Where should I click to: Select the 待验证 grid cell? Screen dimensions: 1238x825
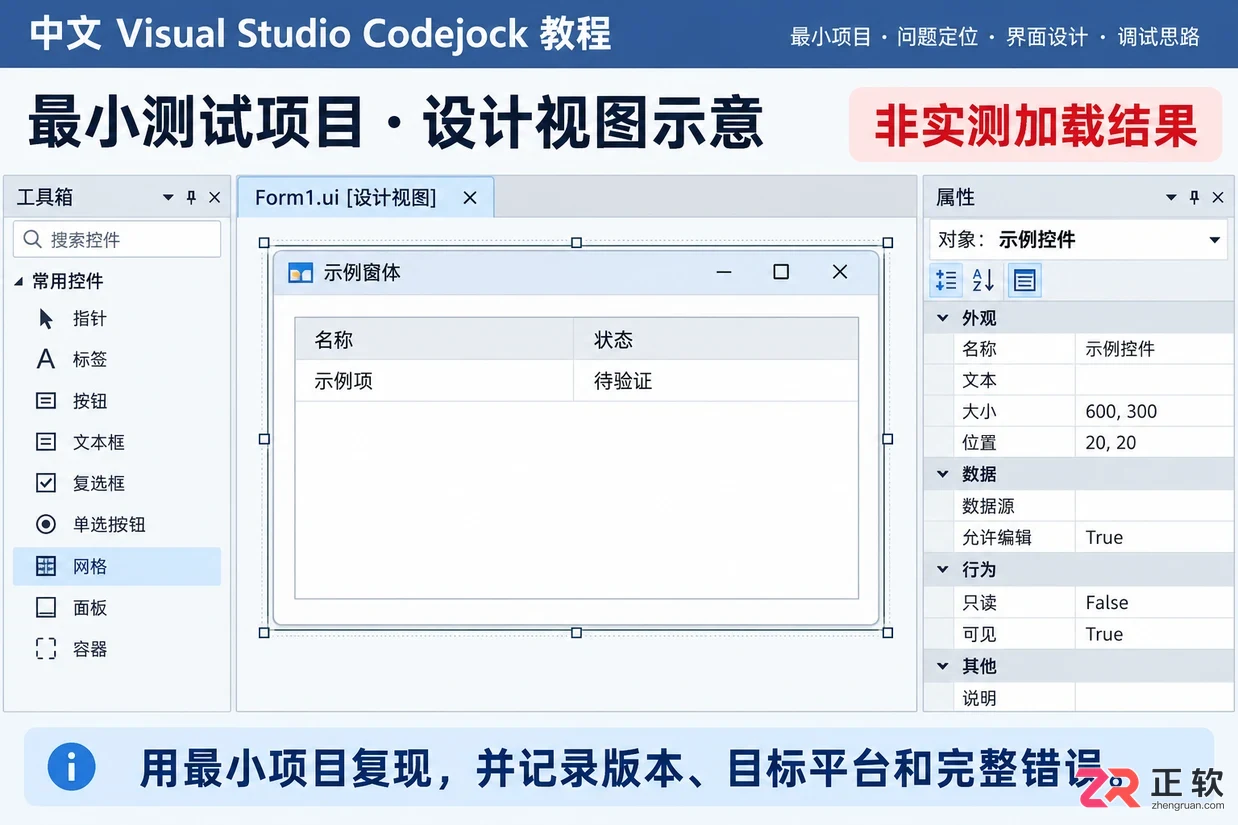[x=716, y=381]
